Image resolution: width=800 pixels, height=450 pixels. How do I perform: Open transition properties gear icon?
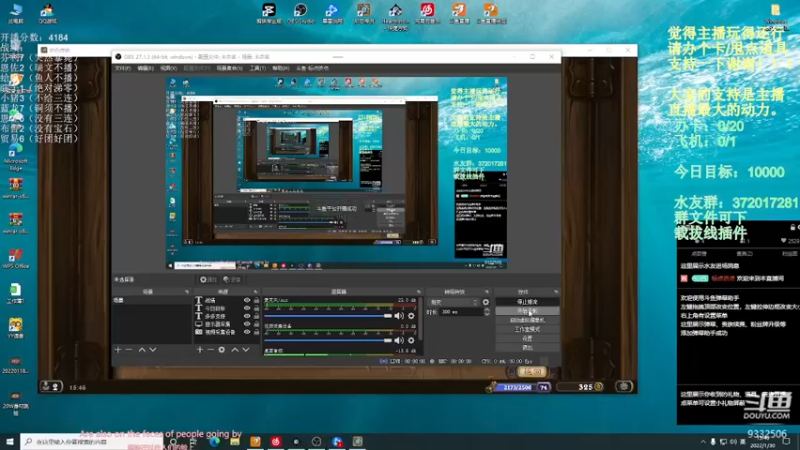[486, 302]
